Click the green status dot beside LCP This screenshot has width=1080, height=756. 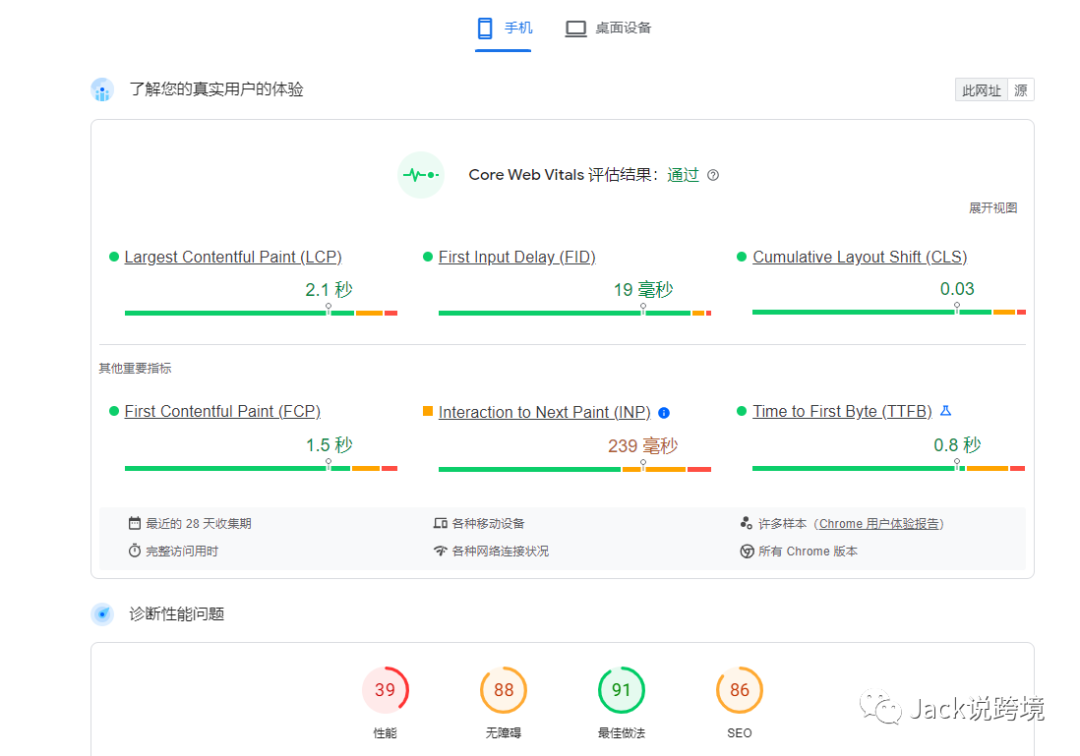pos(114,257)
